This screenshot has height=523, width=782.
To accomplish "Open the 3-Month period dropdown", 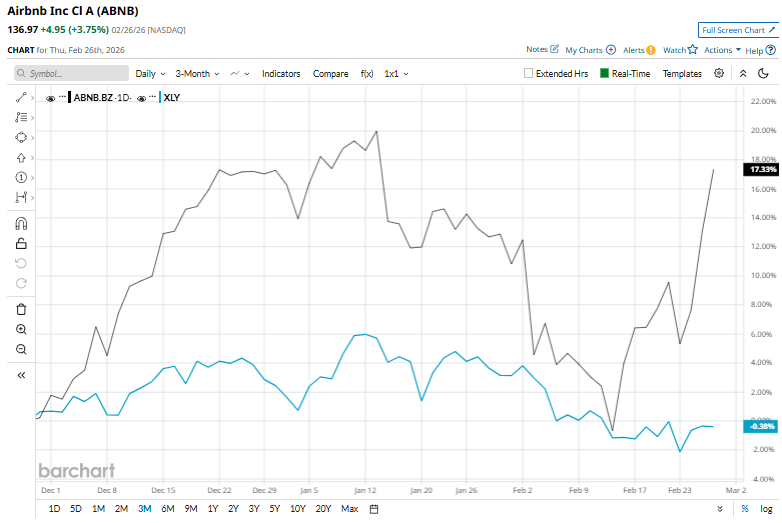I will (197, 74).
